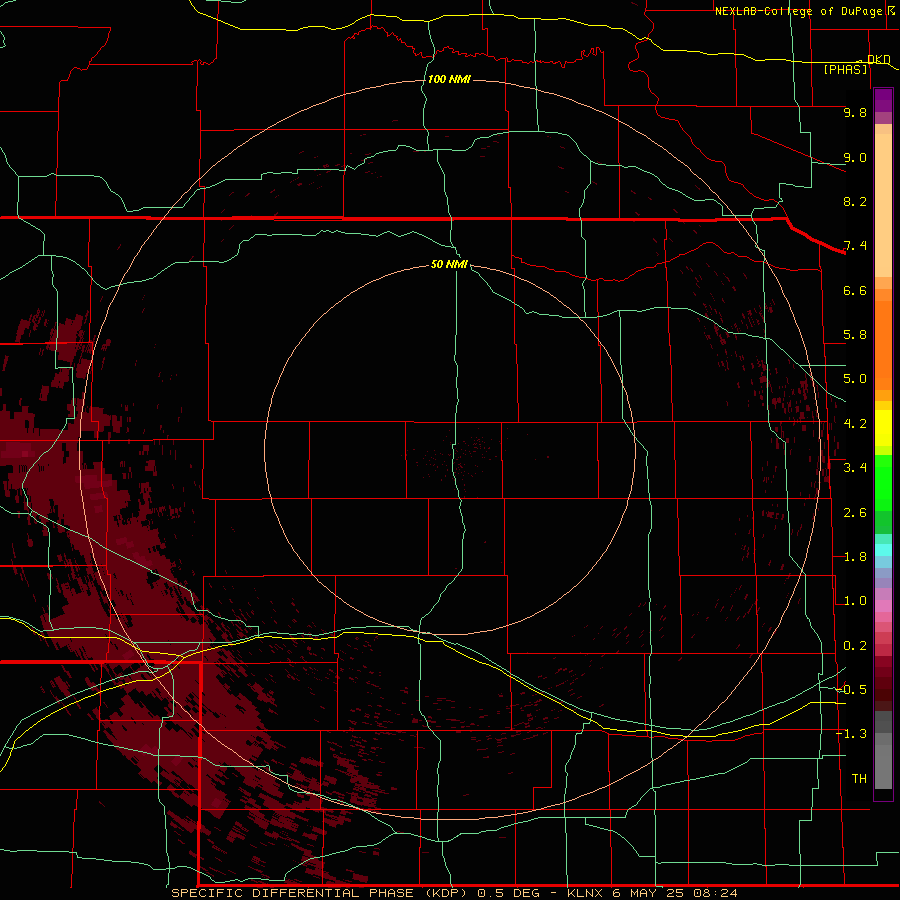Click the pale peach segment of the color bar
The height and width of the screenshot is (900, 900).
pyautogui.click(x=883, y=205)
